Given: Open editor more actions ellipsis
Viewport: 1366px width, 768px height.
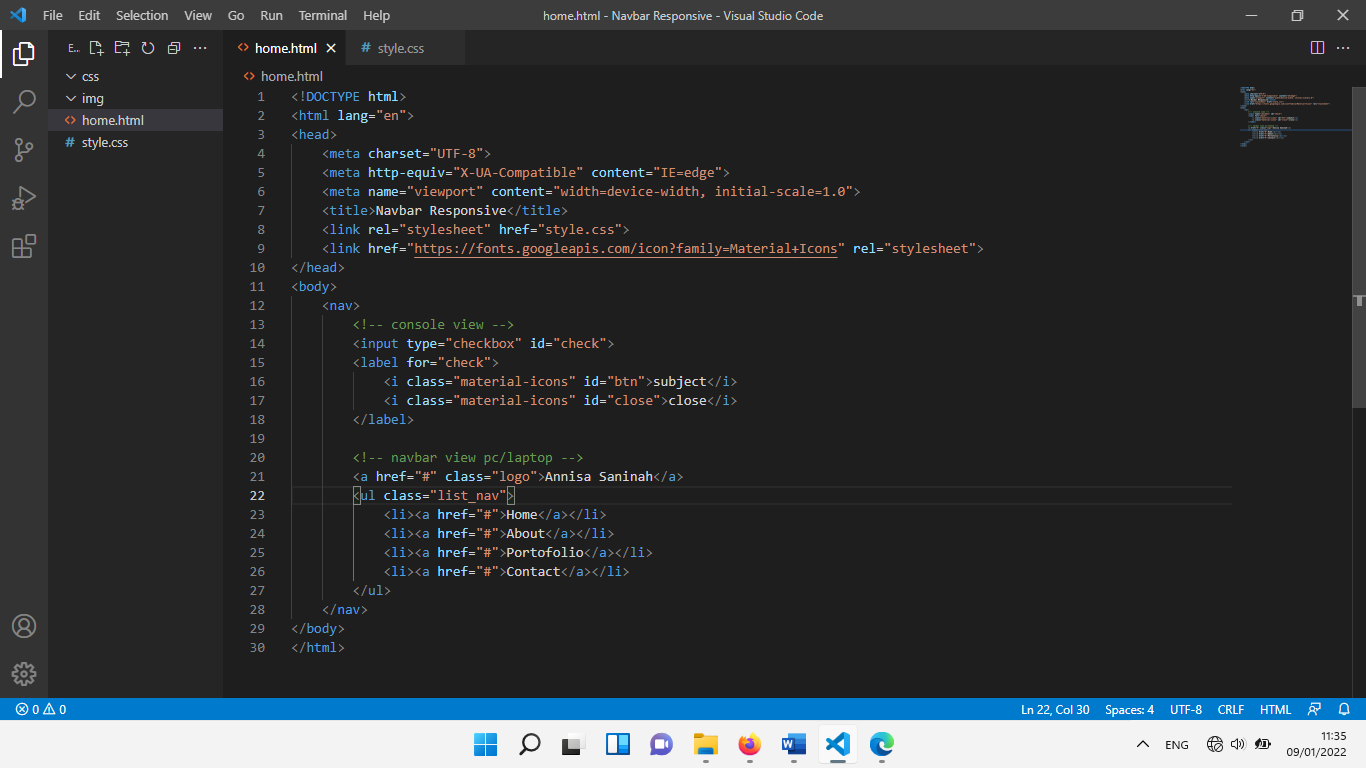Looking at the screenshot, I should pyautogui.click(x=1343, y=48).
